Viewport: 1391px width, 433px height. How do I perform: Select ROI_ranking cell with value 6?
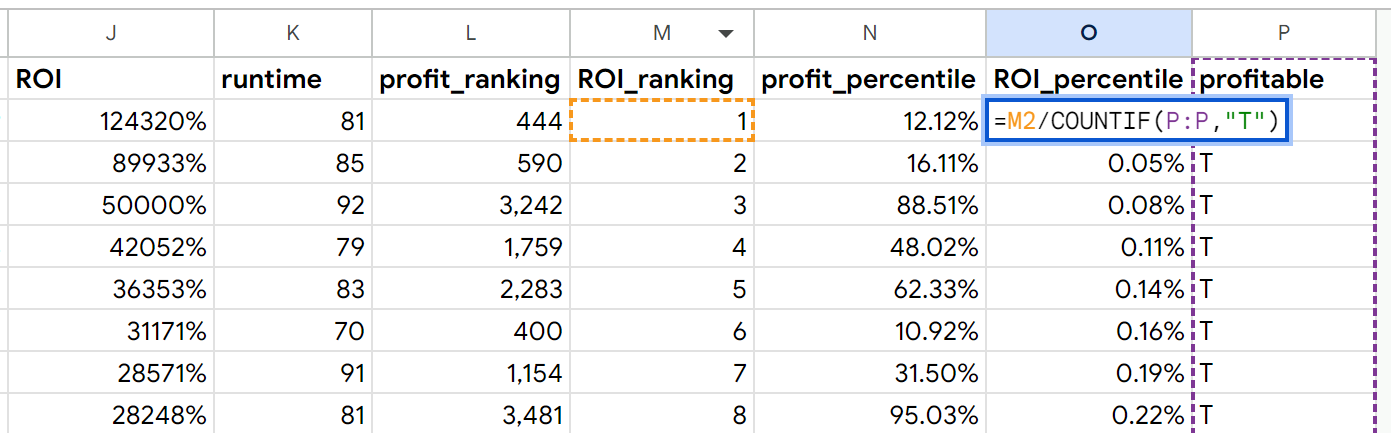pos(662,331)
